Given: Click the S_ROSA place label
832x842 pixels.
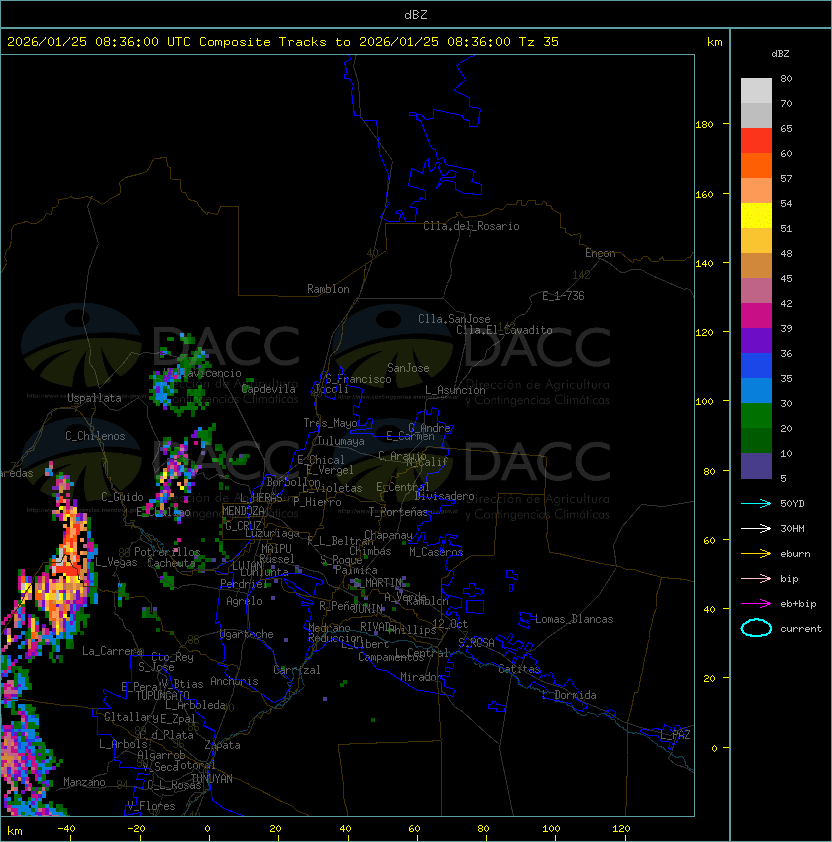Looking at the screenshot, I should [x=476, y=643].
